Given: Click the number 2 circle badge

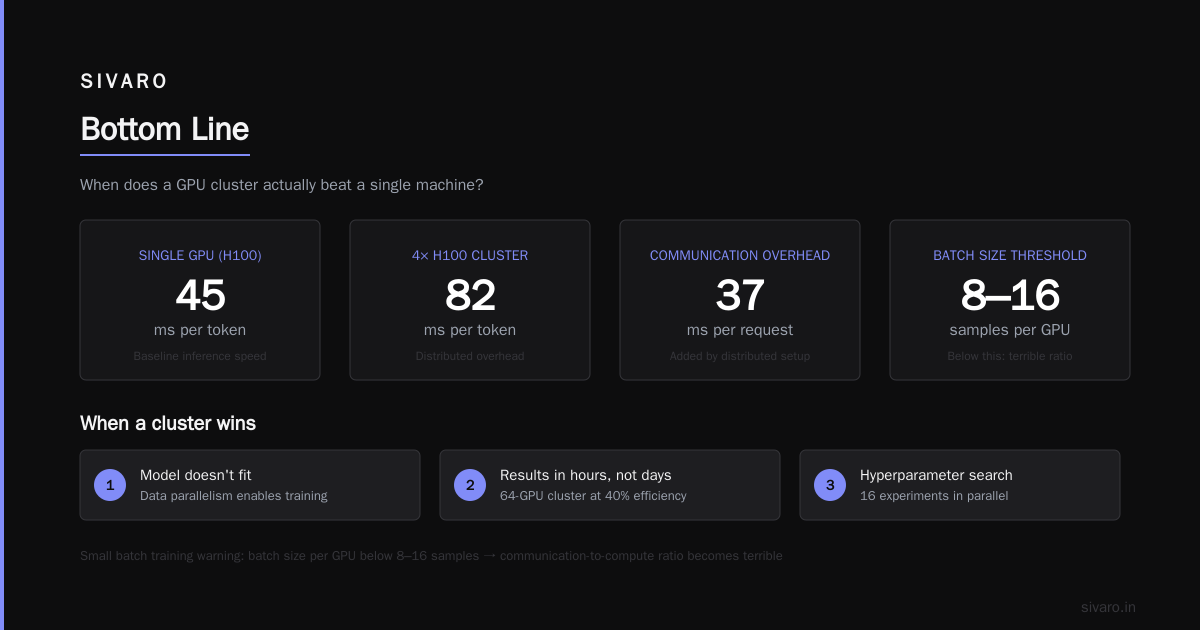Looking at the screenshot, I should tap(470, 485).
